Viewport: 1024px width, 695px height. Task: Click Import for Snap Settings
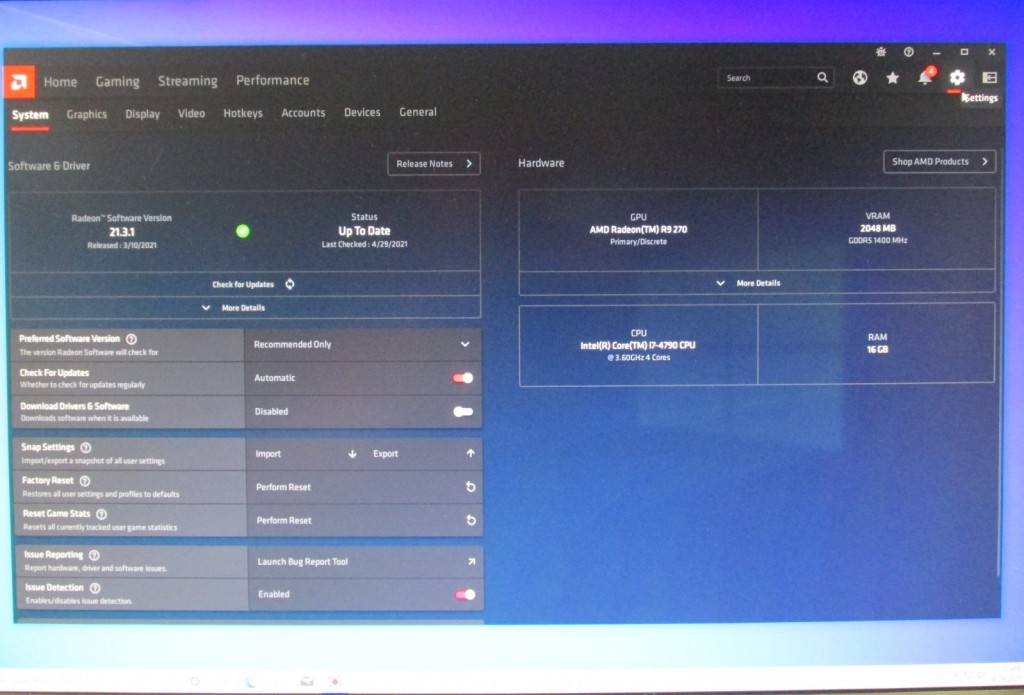pyautogui.click(x=305, y=454)
